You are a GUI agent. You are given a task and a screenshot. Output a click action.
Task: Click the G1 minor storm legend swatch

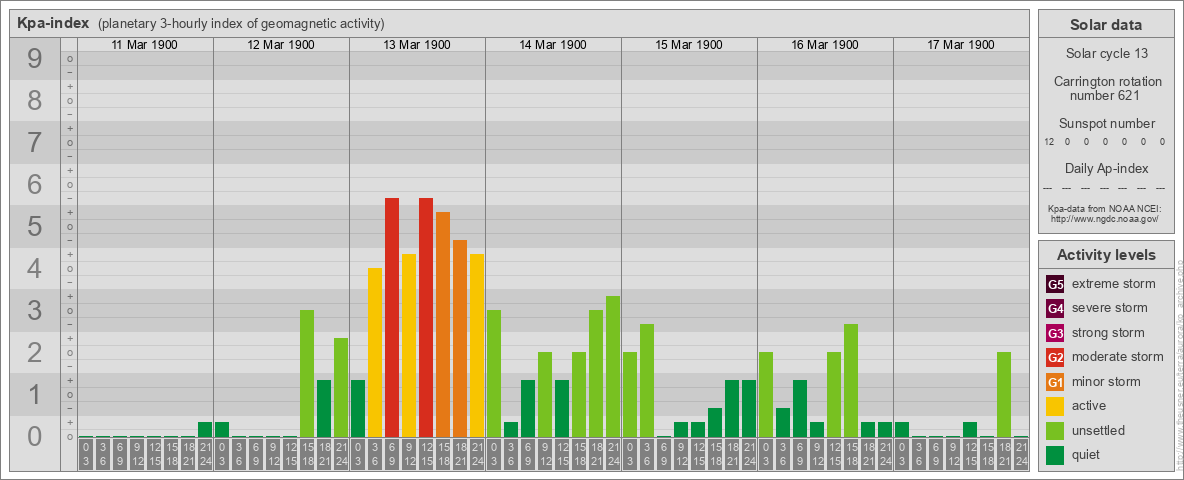click(1055, 382)
